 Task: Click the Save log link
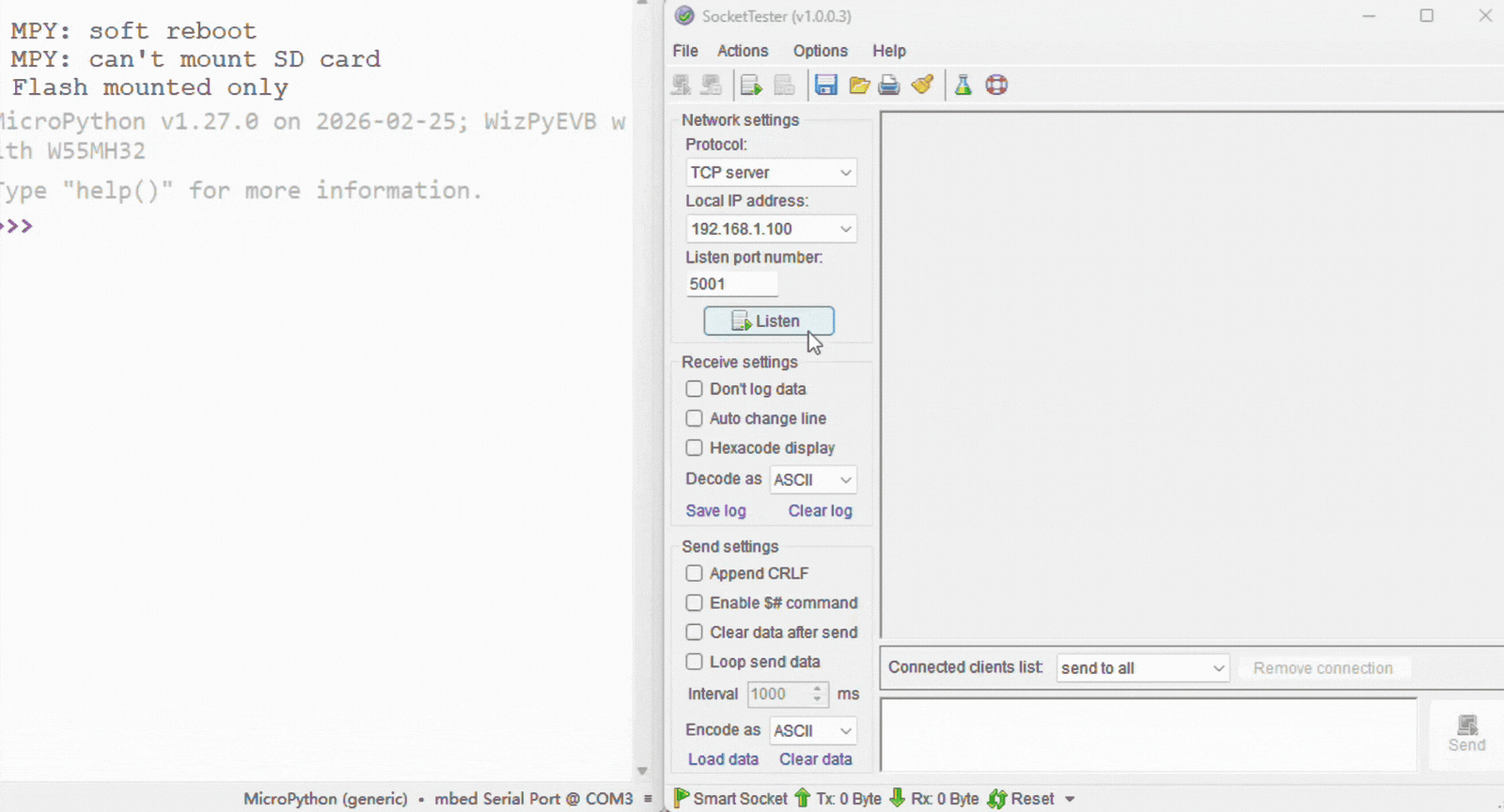pyautogui.click(x=715, y=511)
